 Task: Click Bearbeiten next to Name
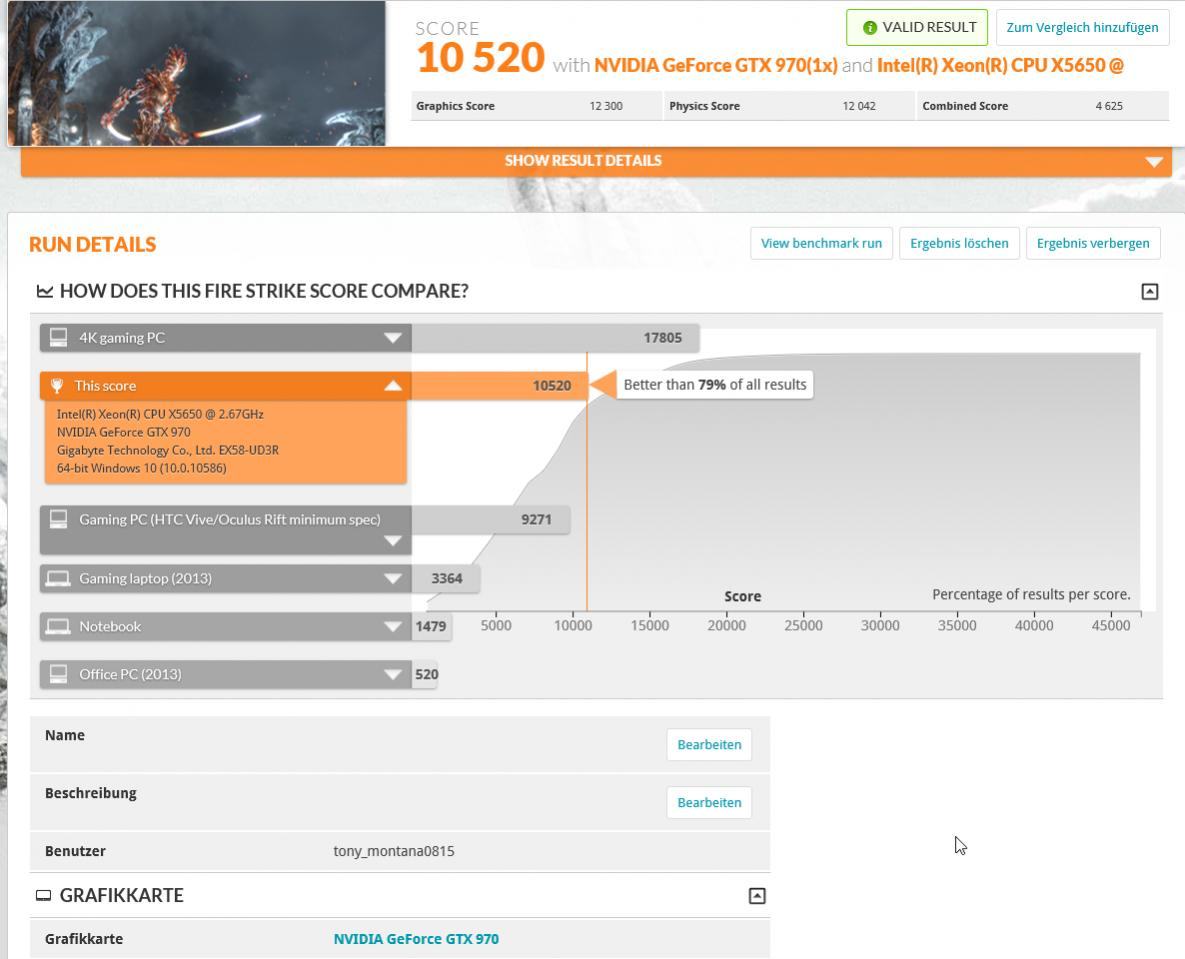(x=709, y=745)
